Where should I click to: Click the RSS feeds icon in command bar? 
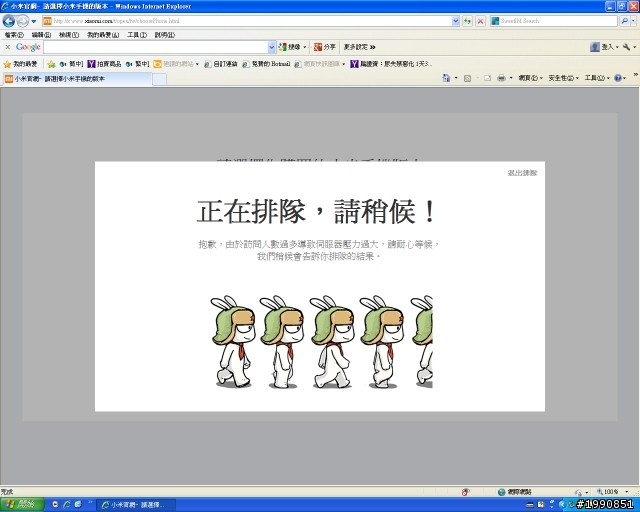468,78
